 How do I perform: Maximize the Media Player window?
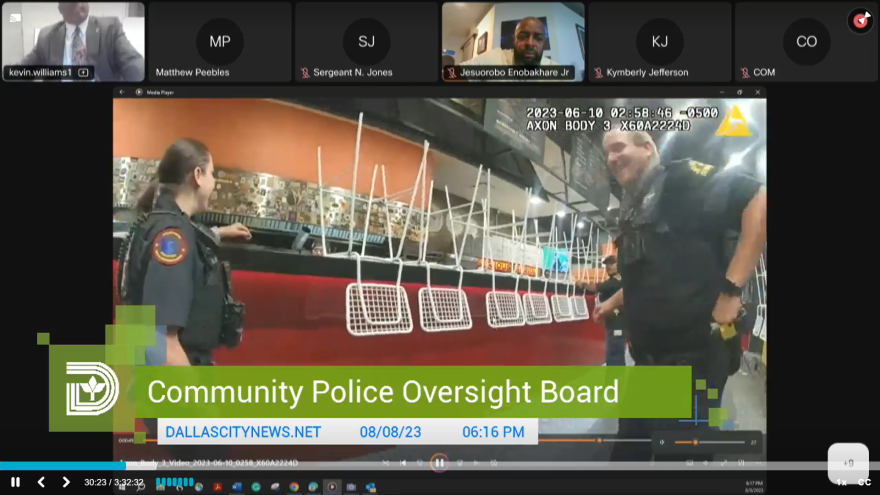point(740,92)
